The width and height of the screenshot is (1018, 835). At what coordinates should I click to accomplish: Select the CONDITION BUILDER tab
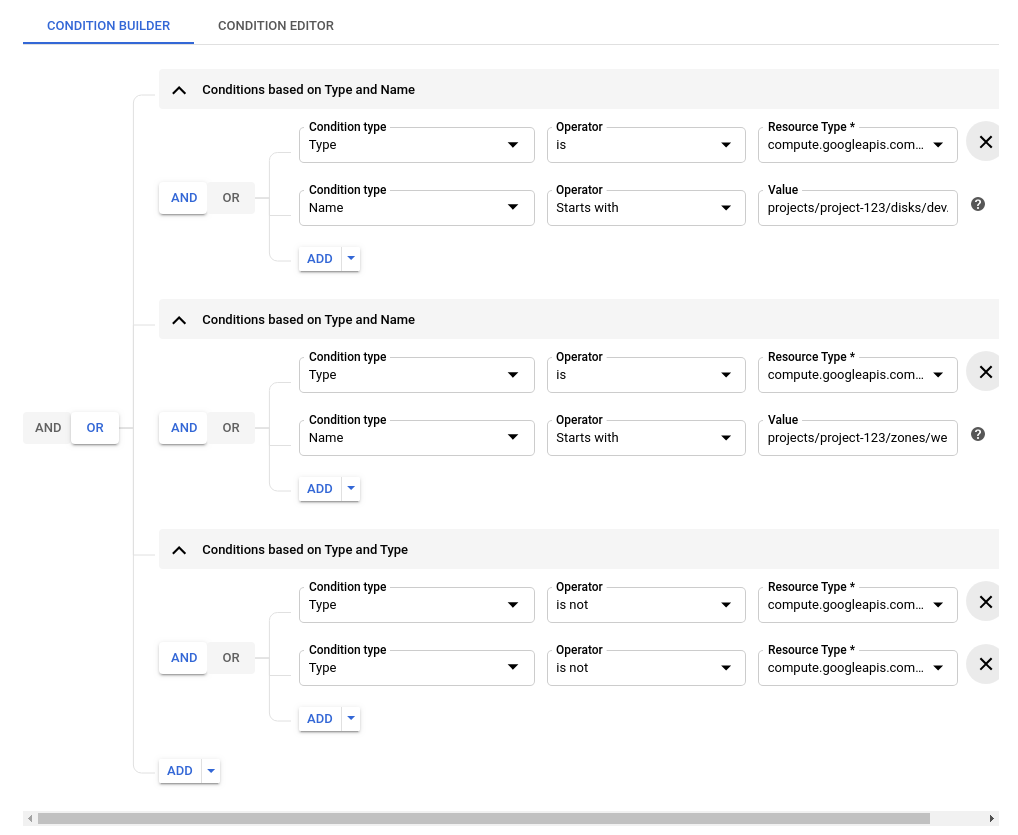tap(108, 25)
